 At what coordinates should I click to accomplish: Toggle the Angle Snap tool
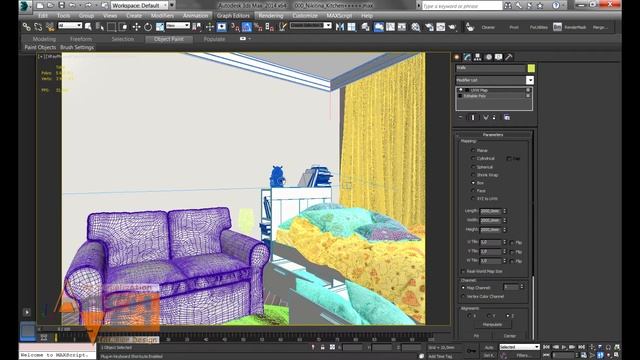247,27
